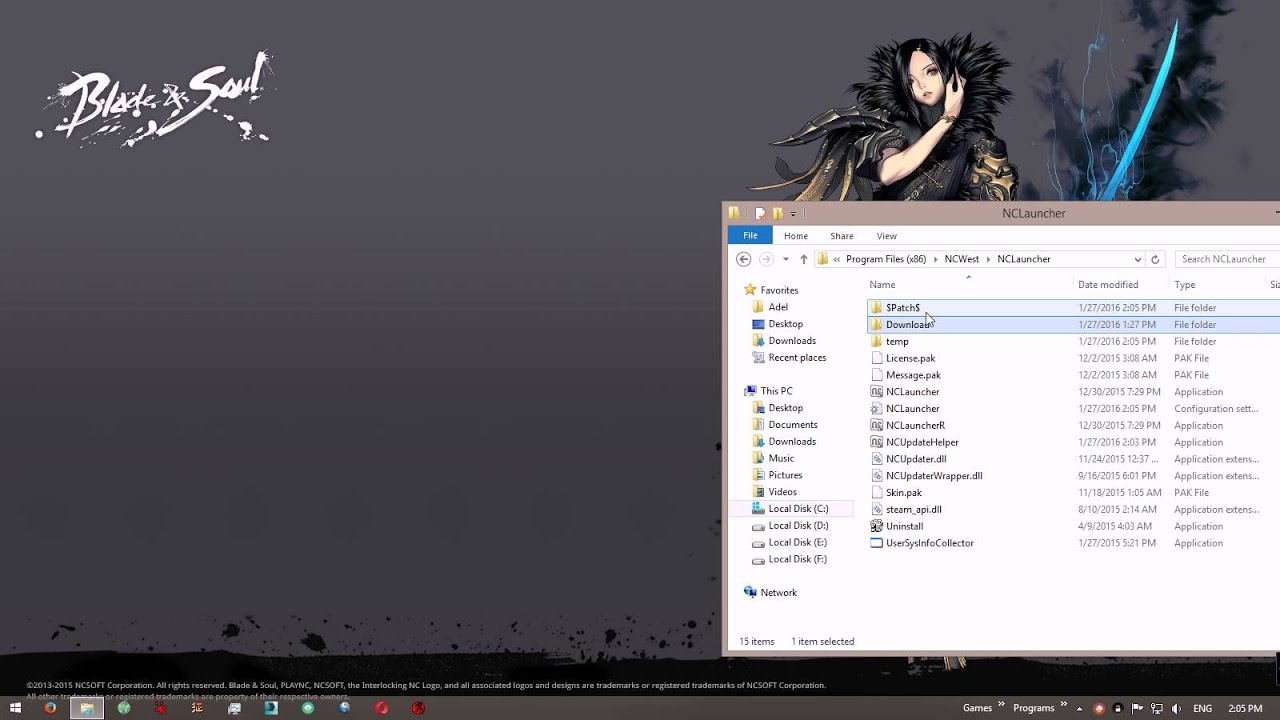The width and height of the screenshot is (1280, 720).
Task: Open the Start menu
Action: point(15,708)
